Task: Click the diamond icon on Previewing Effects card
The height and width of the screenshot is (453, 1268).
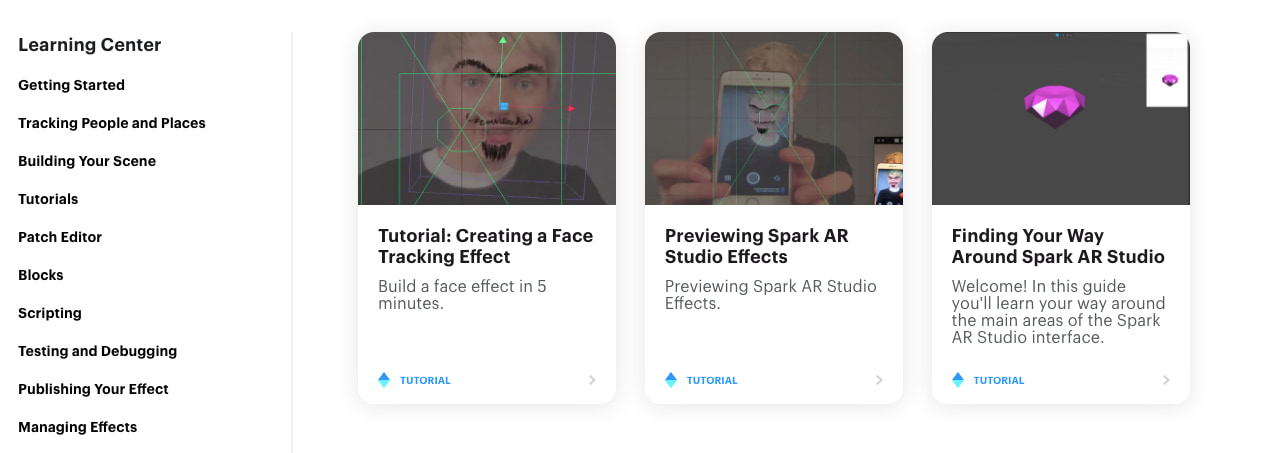Action: pyautogui.click(x=671, y=380)
